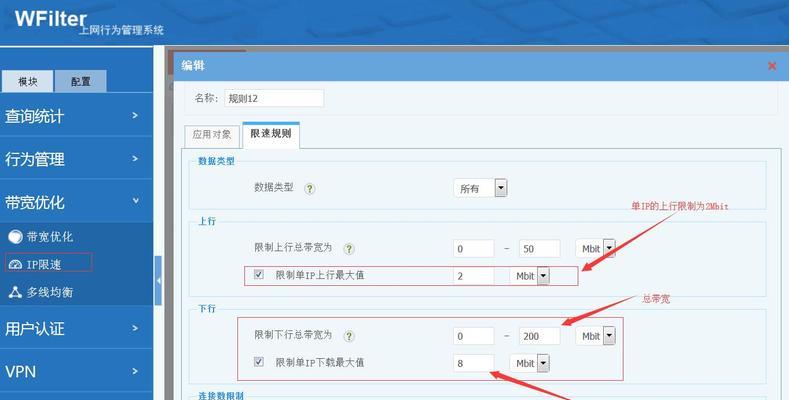Image resolution: width=789 pixels, height=400 pixels.
Task: Click the 数据类型 section heading text
Action: point(216,162)
